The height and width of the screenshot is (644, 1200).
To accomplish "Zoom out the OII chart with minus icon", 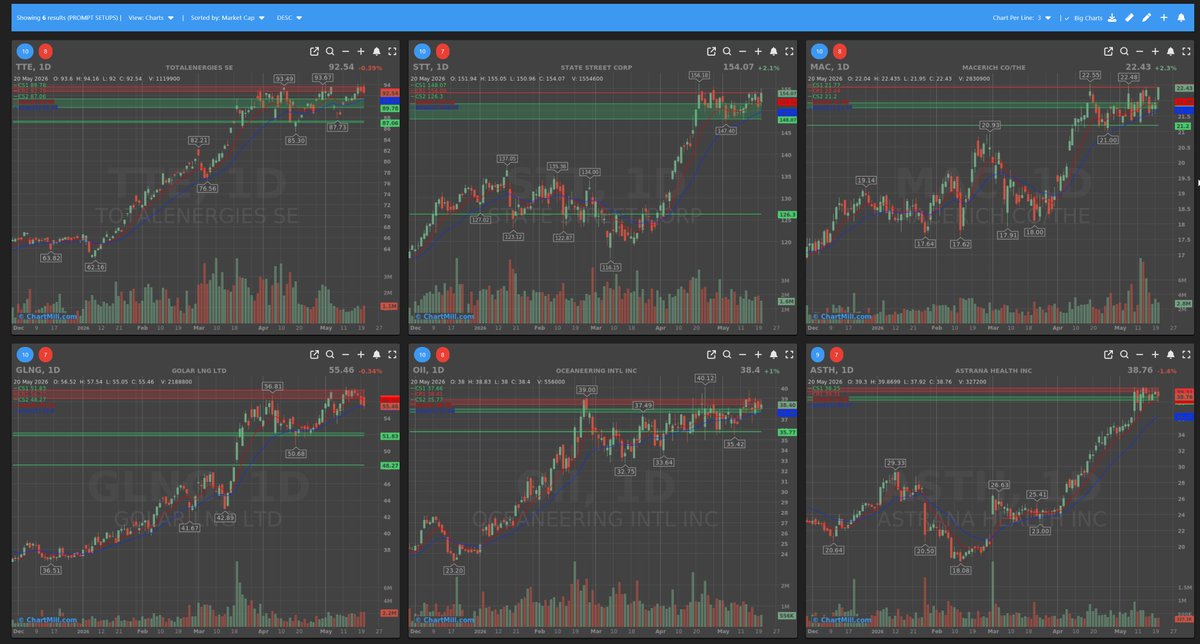I will (x=742, y=354).
